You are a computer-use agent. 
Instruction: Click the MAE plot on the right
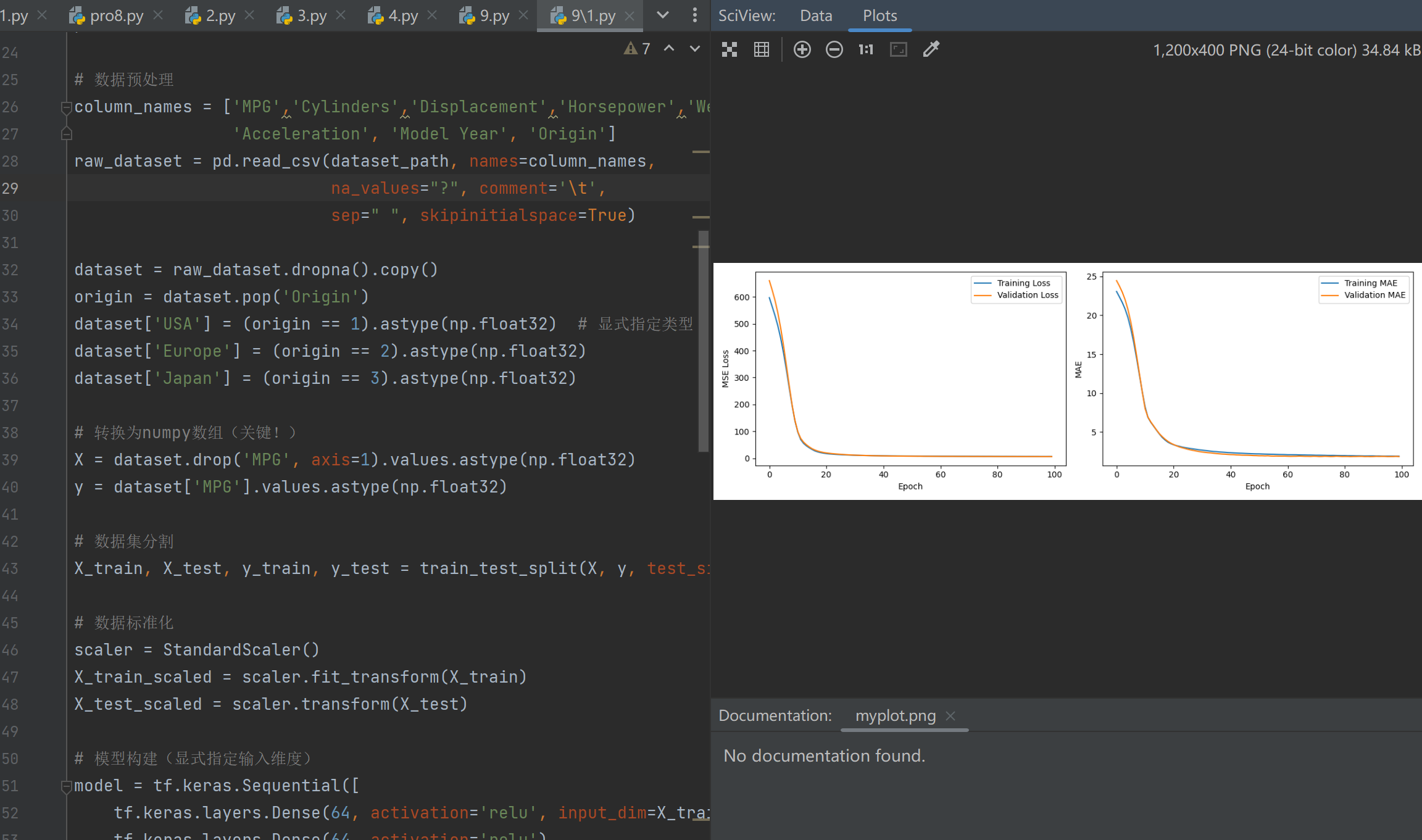[x=1258, y=368]
